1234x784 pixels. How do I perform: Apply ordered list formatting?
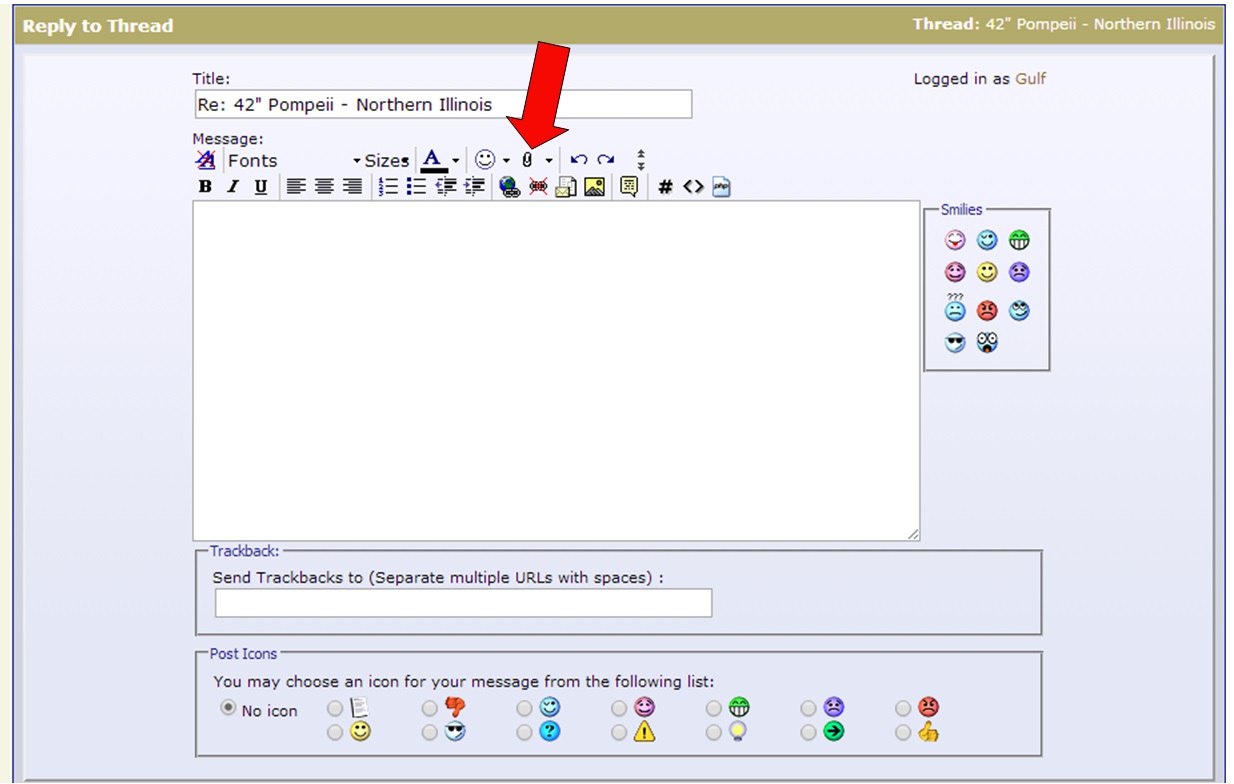coord(389,187)
